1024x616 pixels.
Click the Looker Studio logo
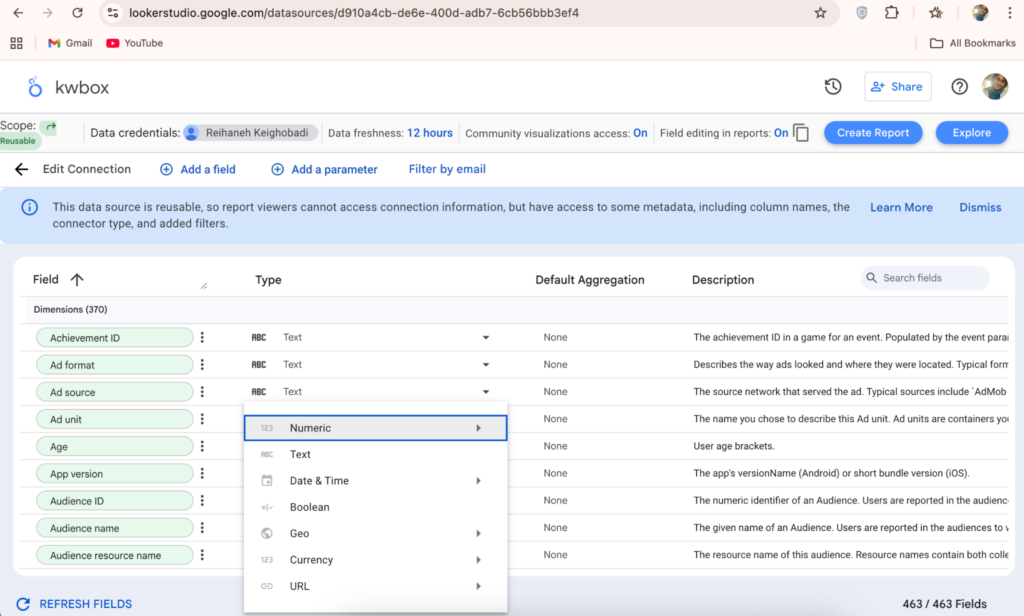[36, 88]
